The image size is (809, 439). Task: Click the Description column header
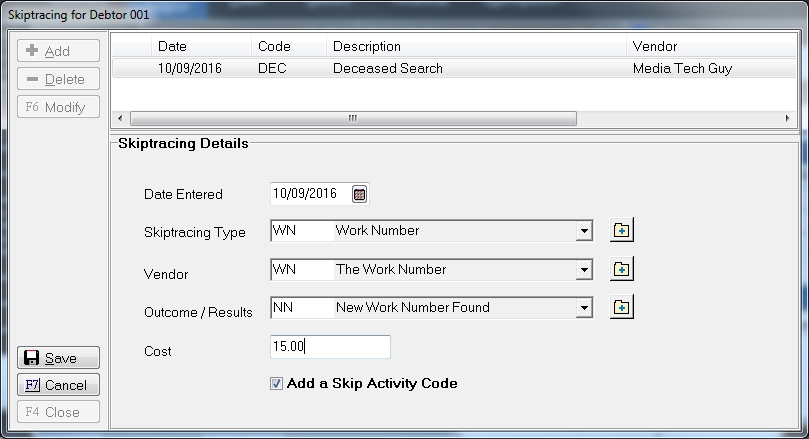pyautogui.click(x=476, y=46)
